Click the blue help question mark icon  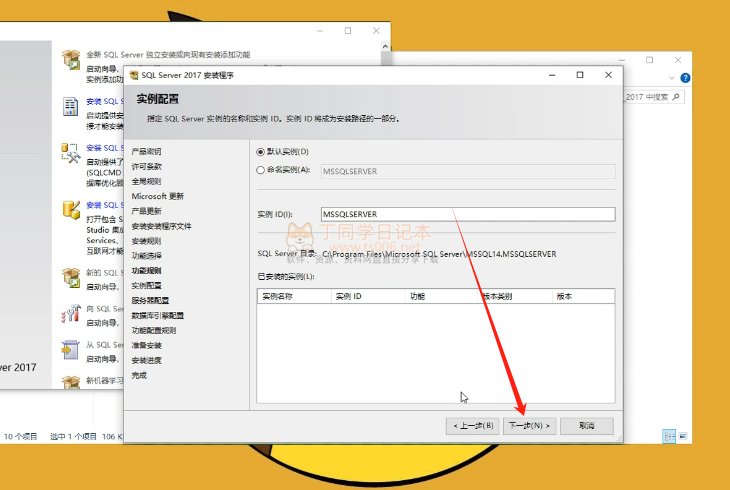[684, 78]
